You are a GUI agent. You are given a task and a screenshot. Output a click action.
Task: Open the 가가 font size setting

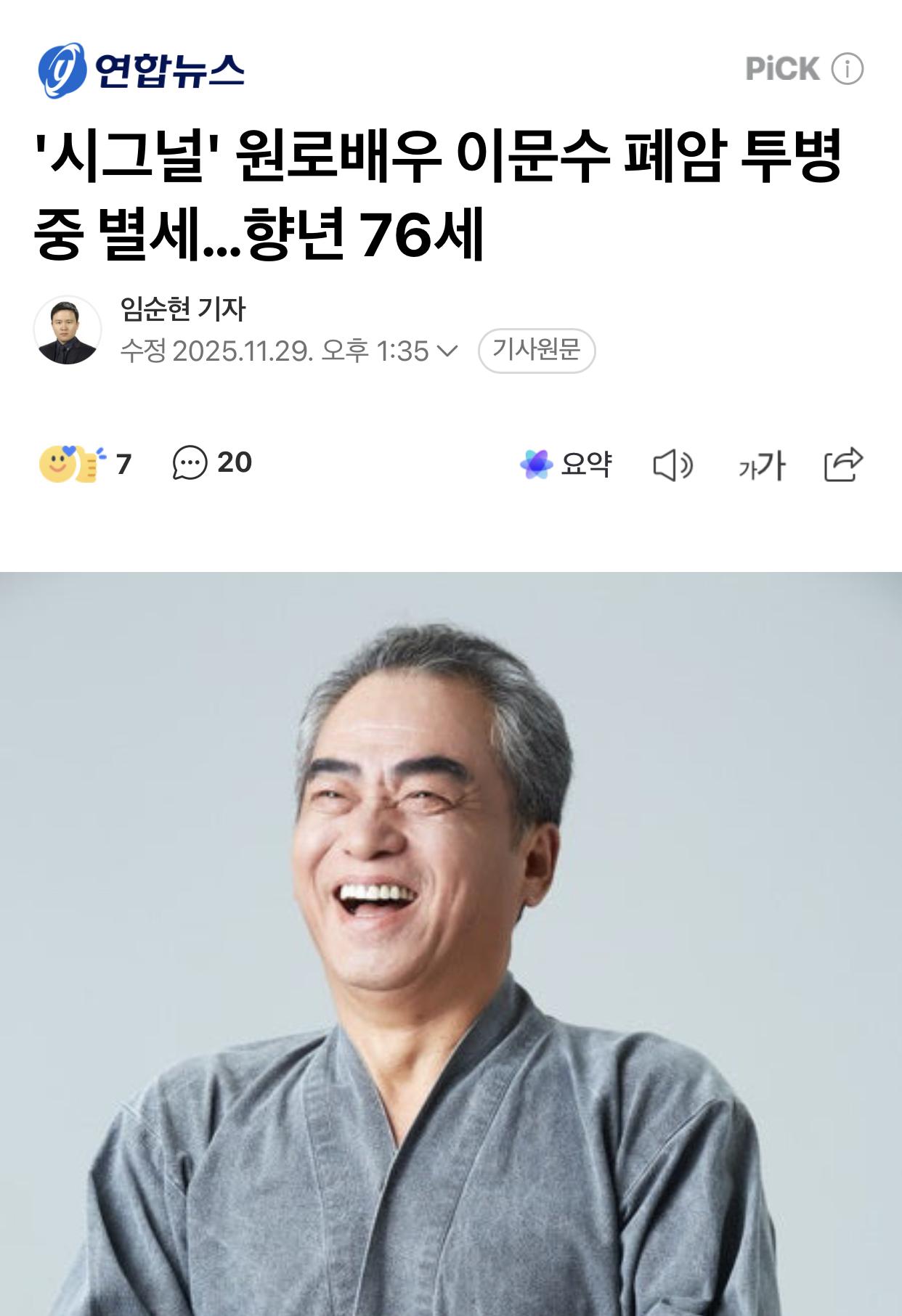click(x=762, y=465)
